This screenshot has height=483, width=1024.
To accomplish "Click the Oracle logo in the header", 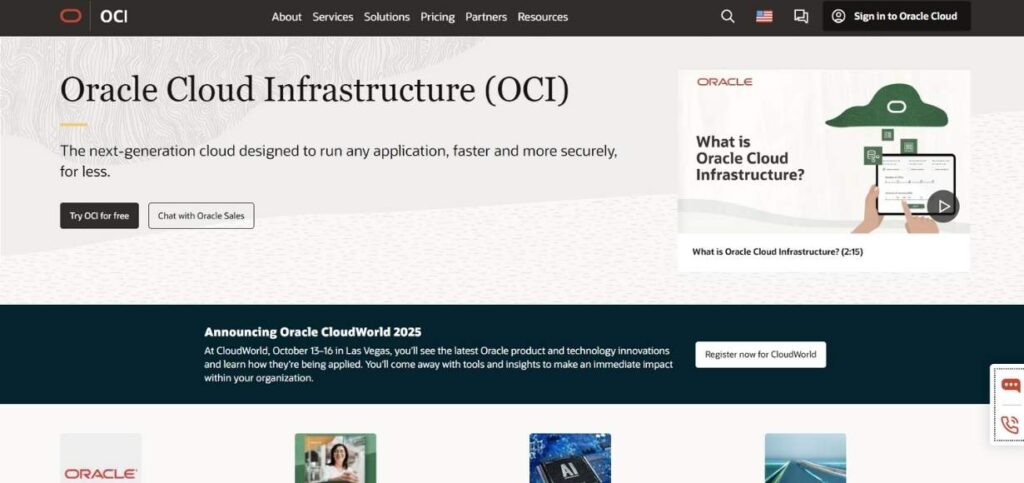I will click(x=71, y=16).
